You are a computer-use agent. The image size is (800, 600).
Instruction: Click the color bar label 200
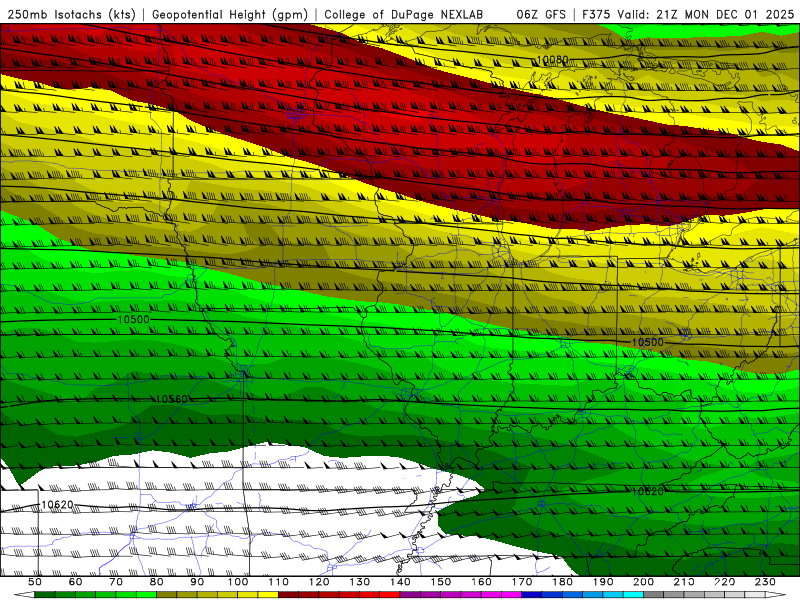[643, 582]
